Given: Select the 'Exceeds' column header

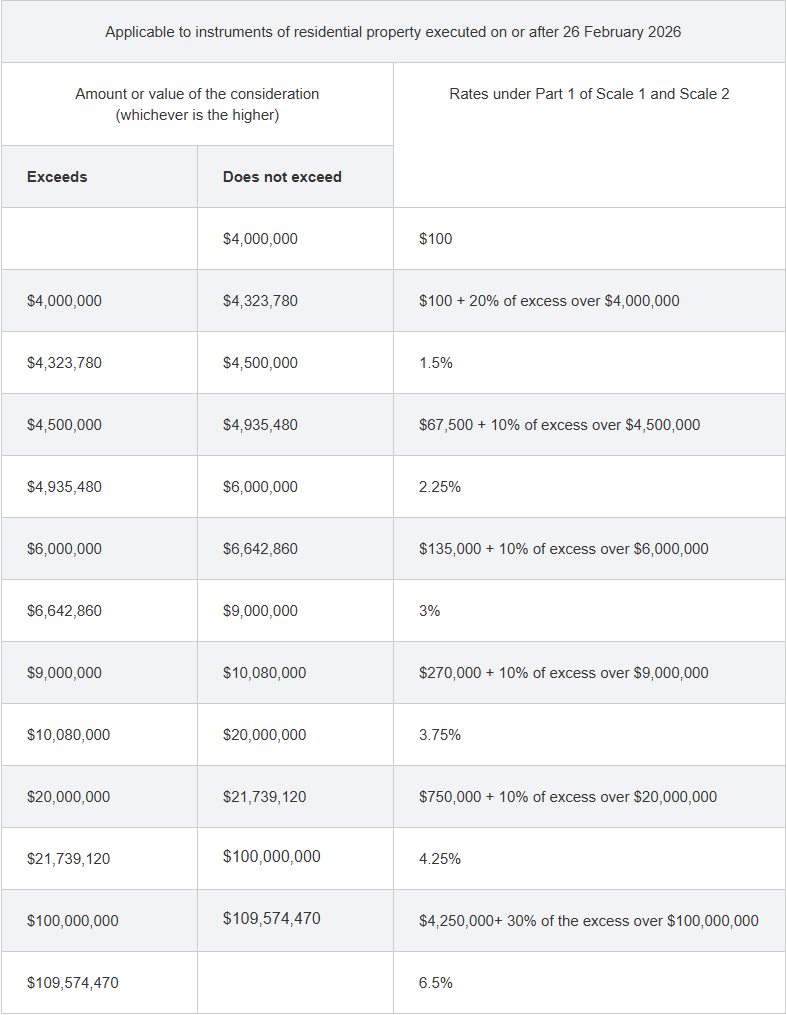Looking at the screenshot, I should (99, 177).
